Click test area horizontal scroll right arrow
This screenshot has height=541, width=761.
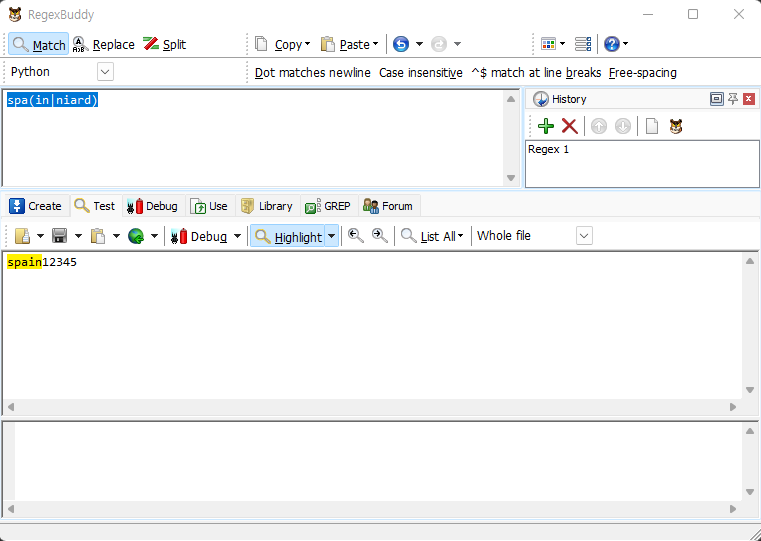coord(733,407)
